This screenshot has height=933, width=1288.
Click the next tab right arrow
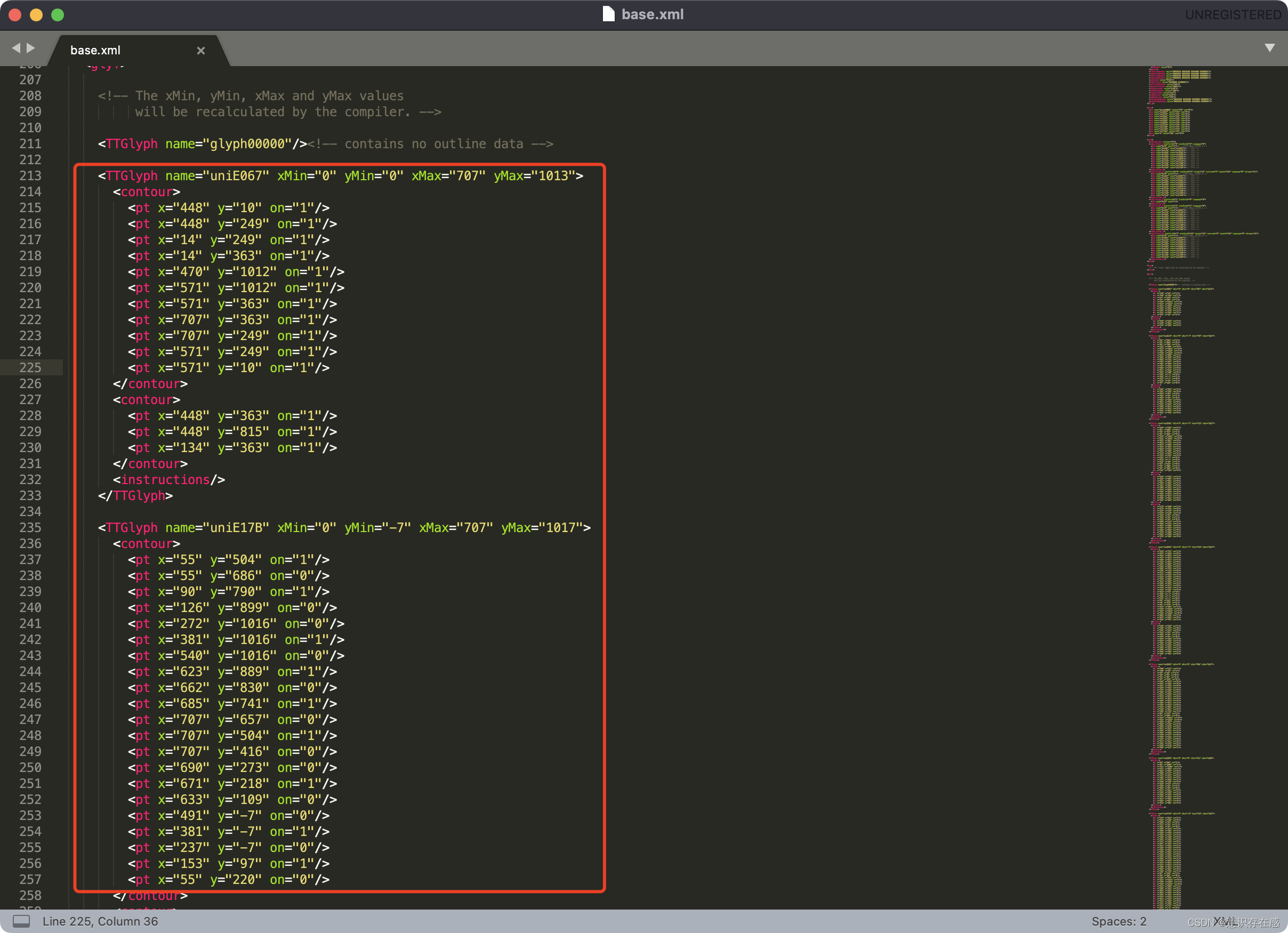point(31,49)
